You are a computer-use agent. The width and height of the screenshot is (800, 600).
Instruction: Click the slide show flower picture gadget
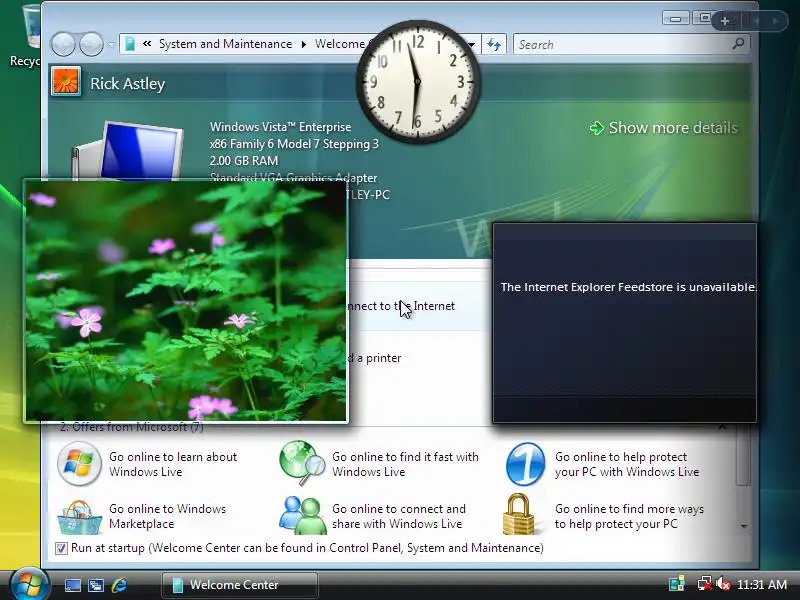tap(186, 301)
